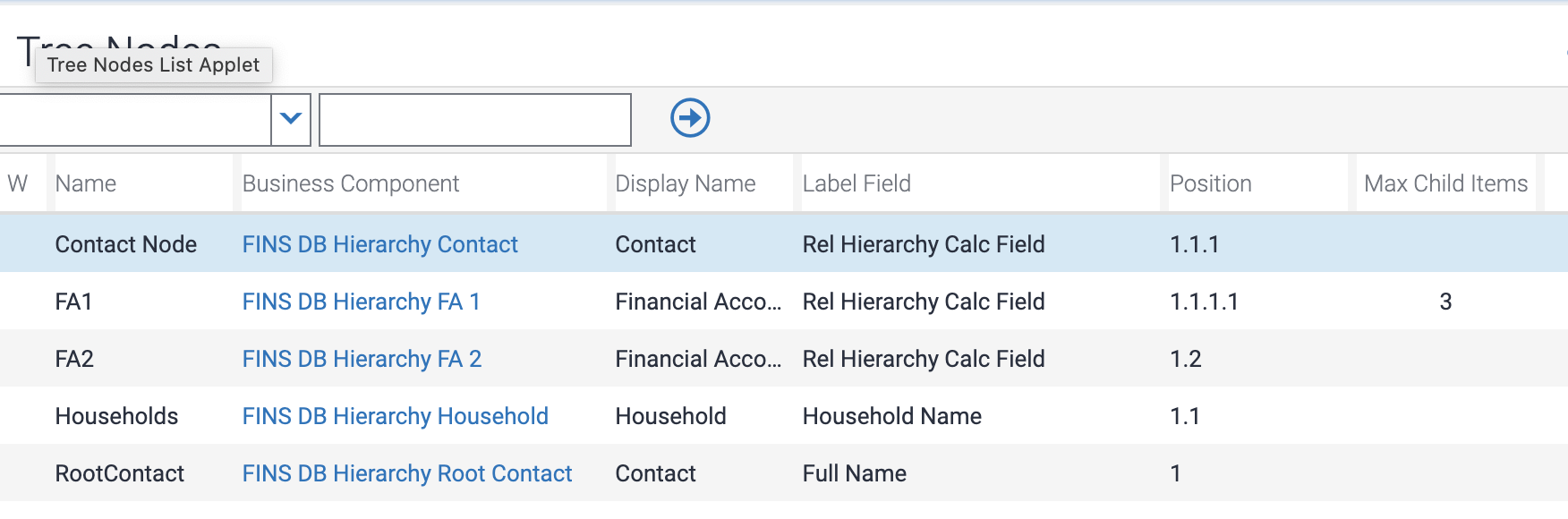
Task: Click the query field combo box text area
Action: pos(134,120)
